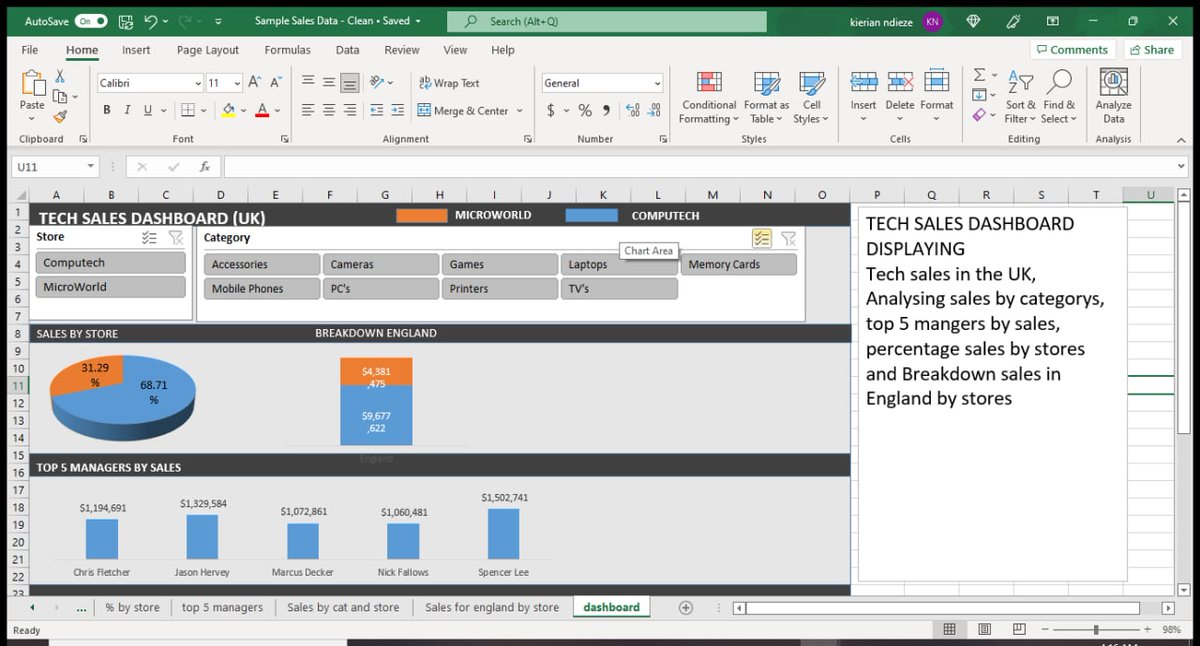Select Memory Cards category button

738,264
